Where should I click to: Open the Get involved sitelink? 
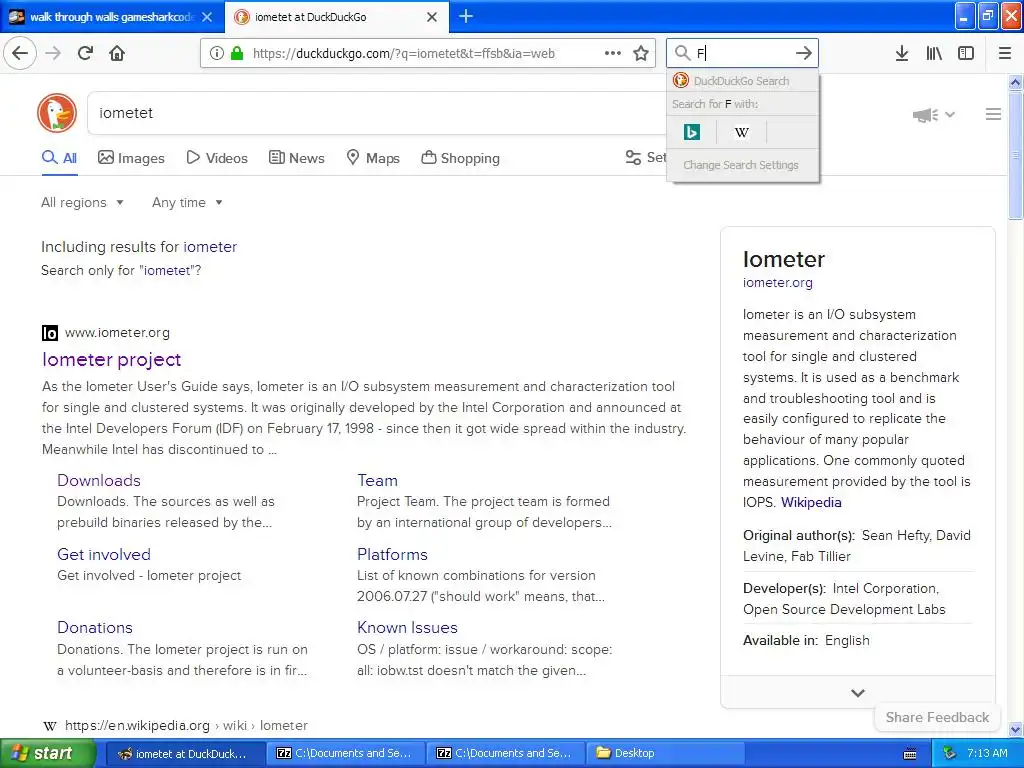click(x=104, y=554)
